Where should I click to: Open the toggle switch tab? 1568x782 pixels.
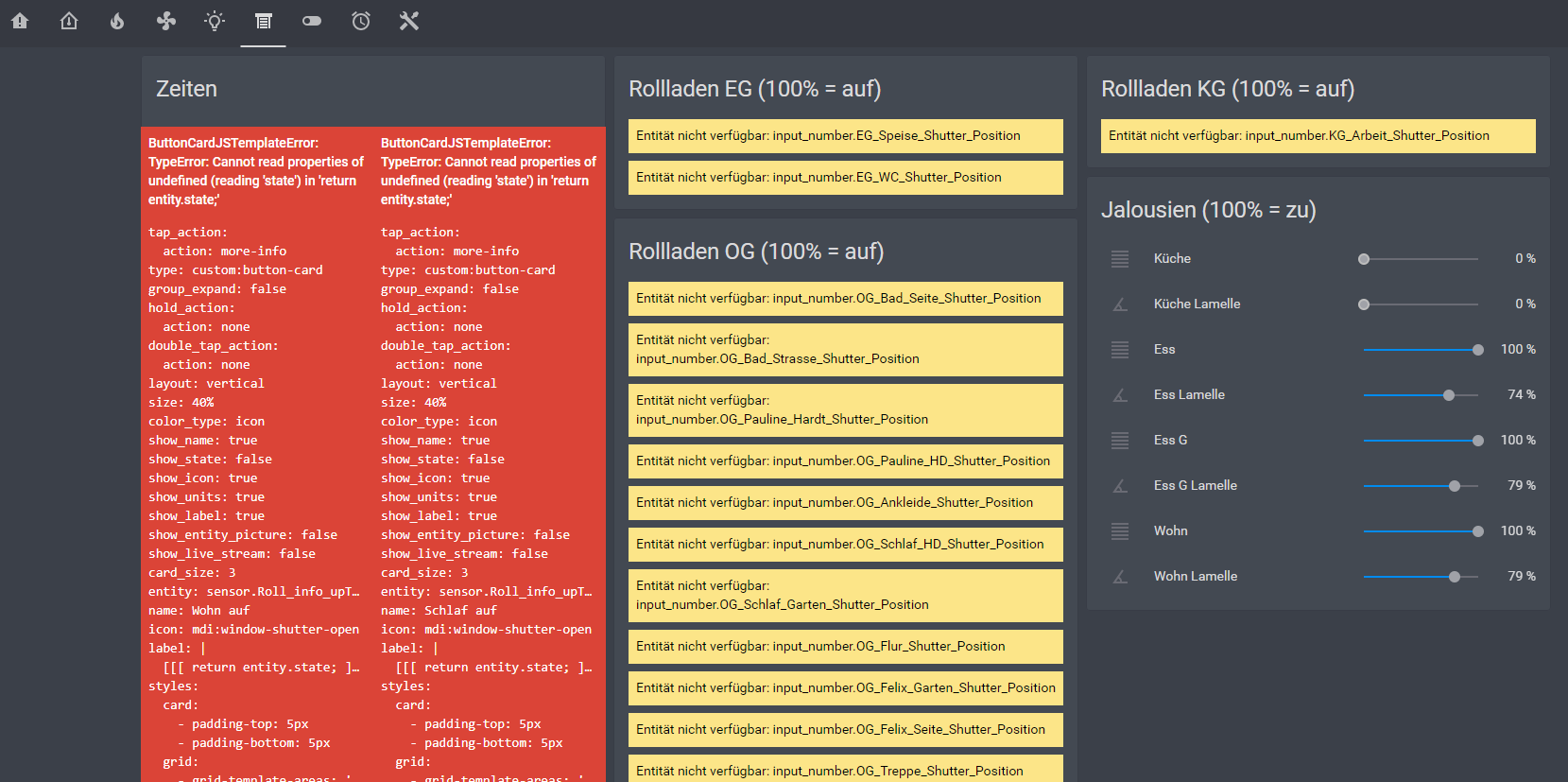(312, 21)
